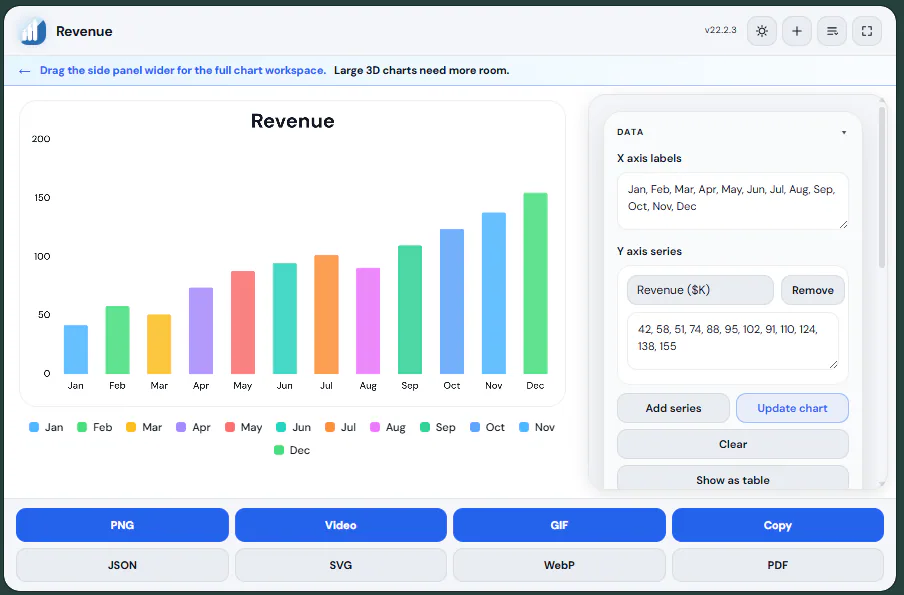Open the list menu icon in header
The width and height of the screenshot is (904, 595).
pos(832,31)
